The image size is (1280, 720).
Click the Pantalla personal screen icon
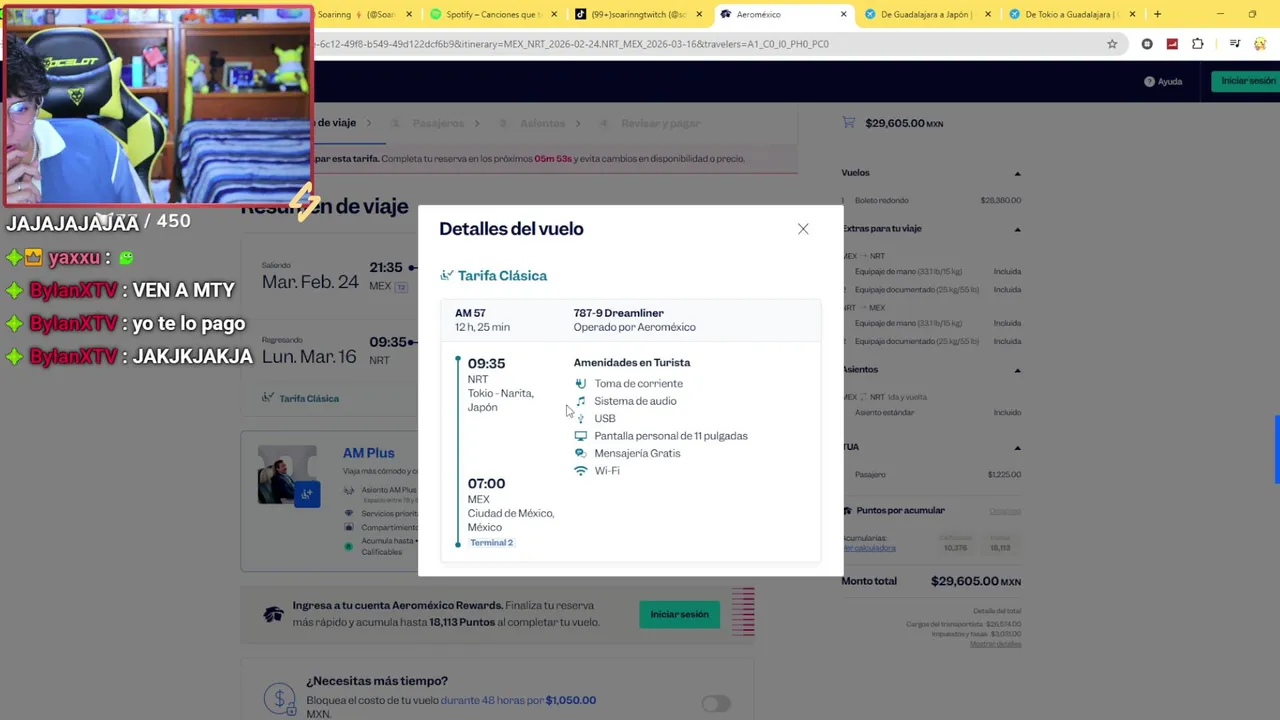(x=580, y=436)
